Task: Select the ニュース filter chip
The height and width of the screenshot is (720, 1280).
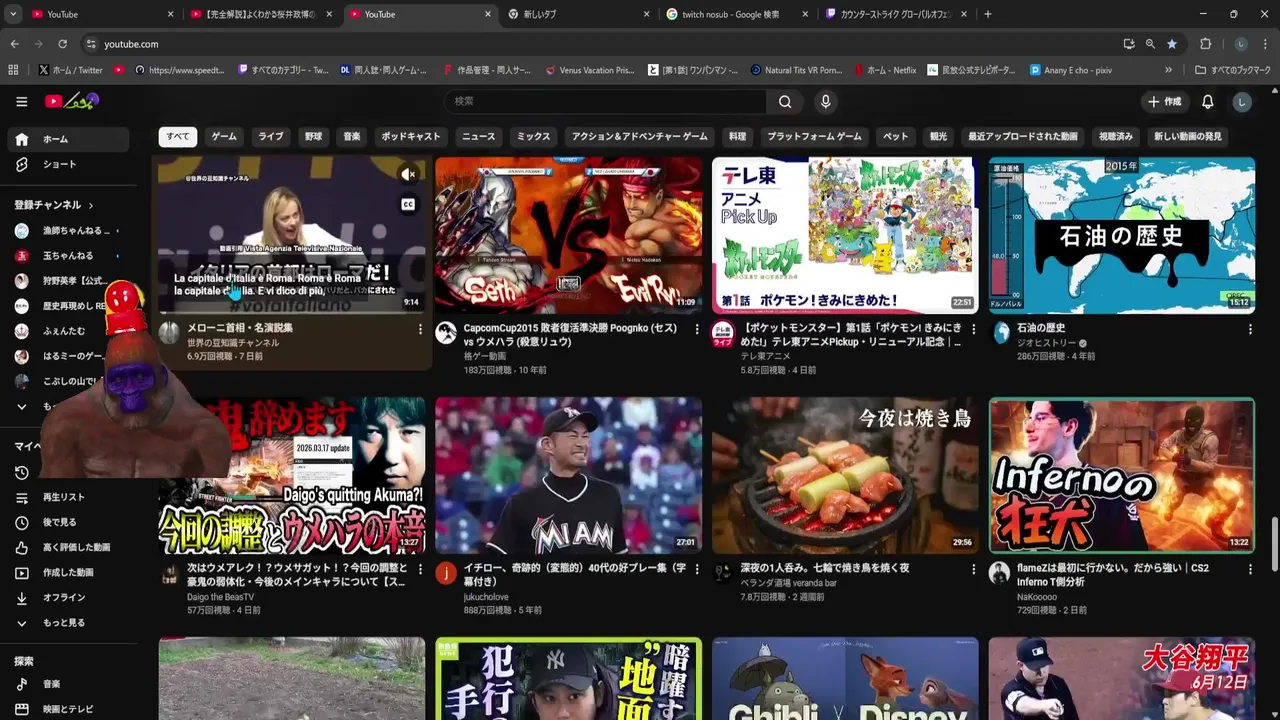Action: click(478, 136)
